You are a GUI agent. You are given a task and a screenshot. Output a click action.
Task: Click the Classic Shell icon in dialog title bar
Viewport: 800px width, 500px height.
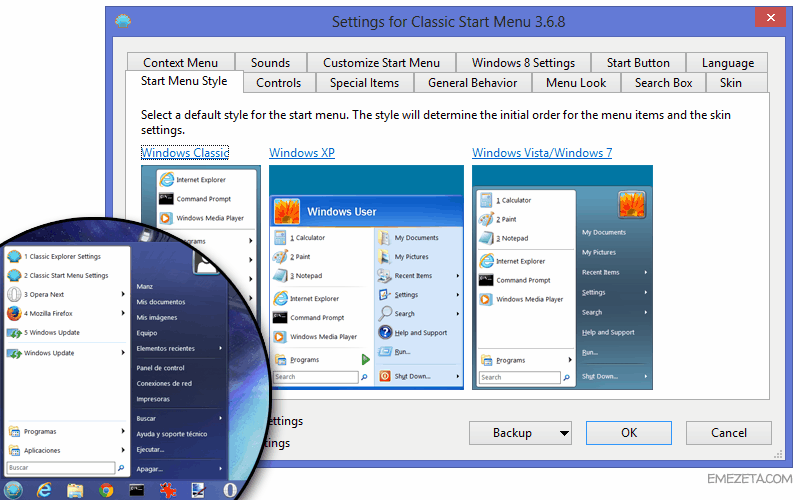coord(123,21)
